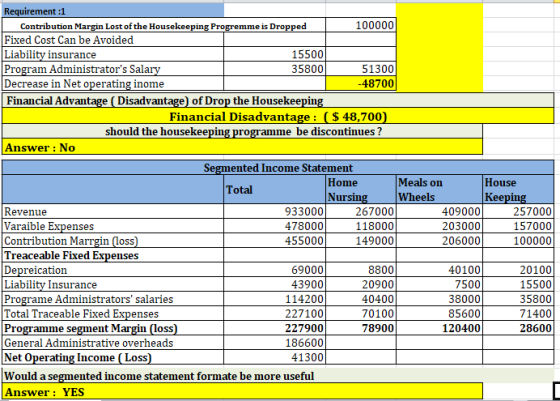Click 'Liability Insurance' row label in statement
The height and width of the screenshot is (401, 560).
point(113,285)
